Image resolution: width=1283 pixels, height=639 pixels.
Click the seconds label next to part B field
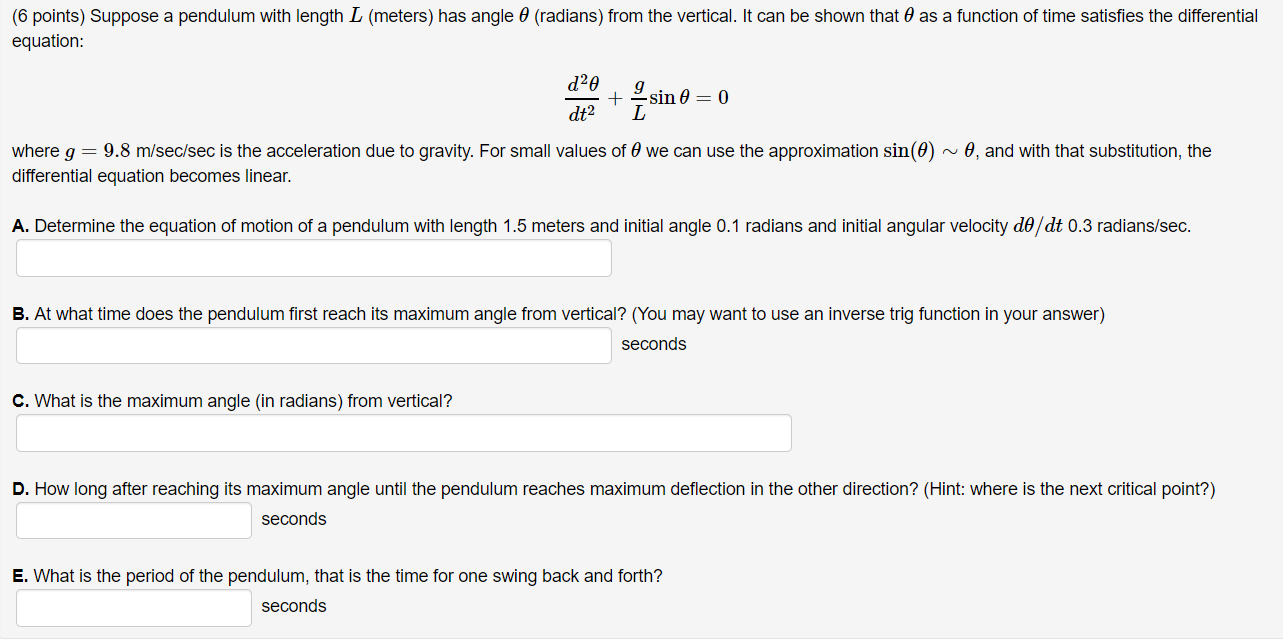pyautogui.click(x=653, y=343)
